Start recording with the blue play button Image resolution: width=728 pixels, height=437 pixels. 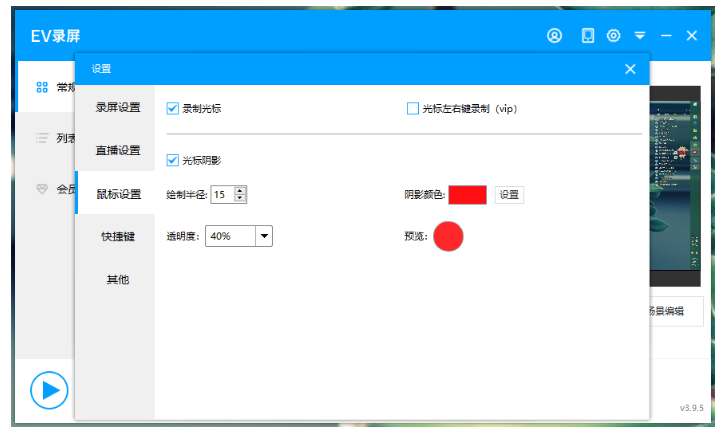click(49, 390)
